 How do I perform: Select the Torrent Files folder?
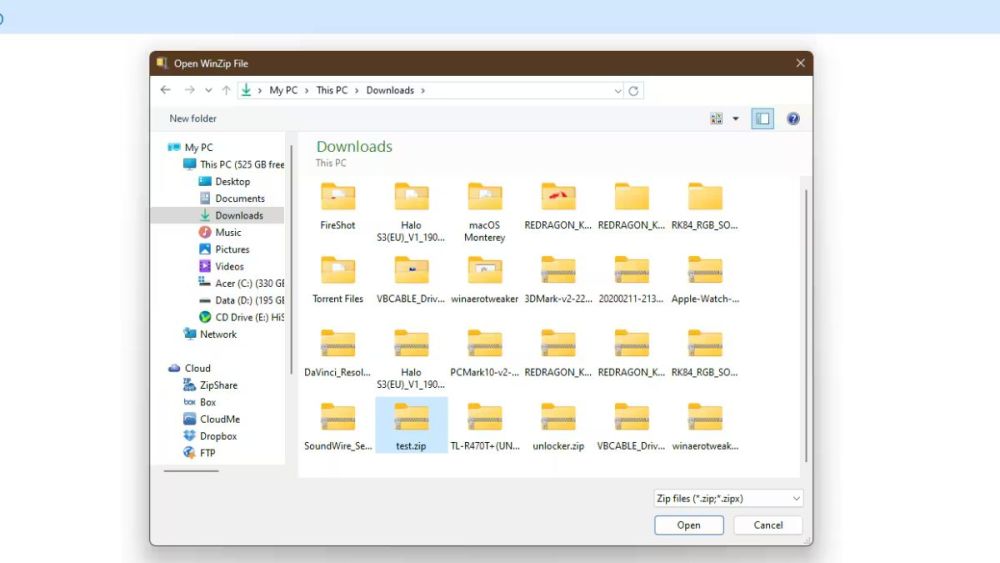338,280
